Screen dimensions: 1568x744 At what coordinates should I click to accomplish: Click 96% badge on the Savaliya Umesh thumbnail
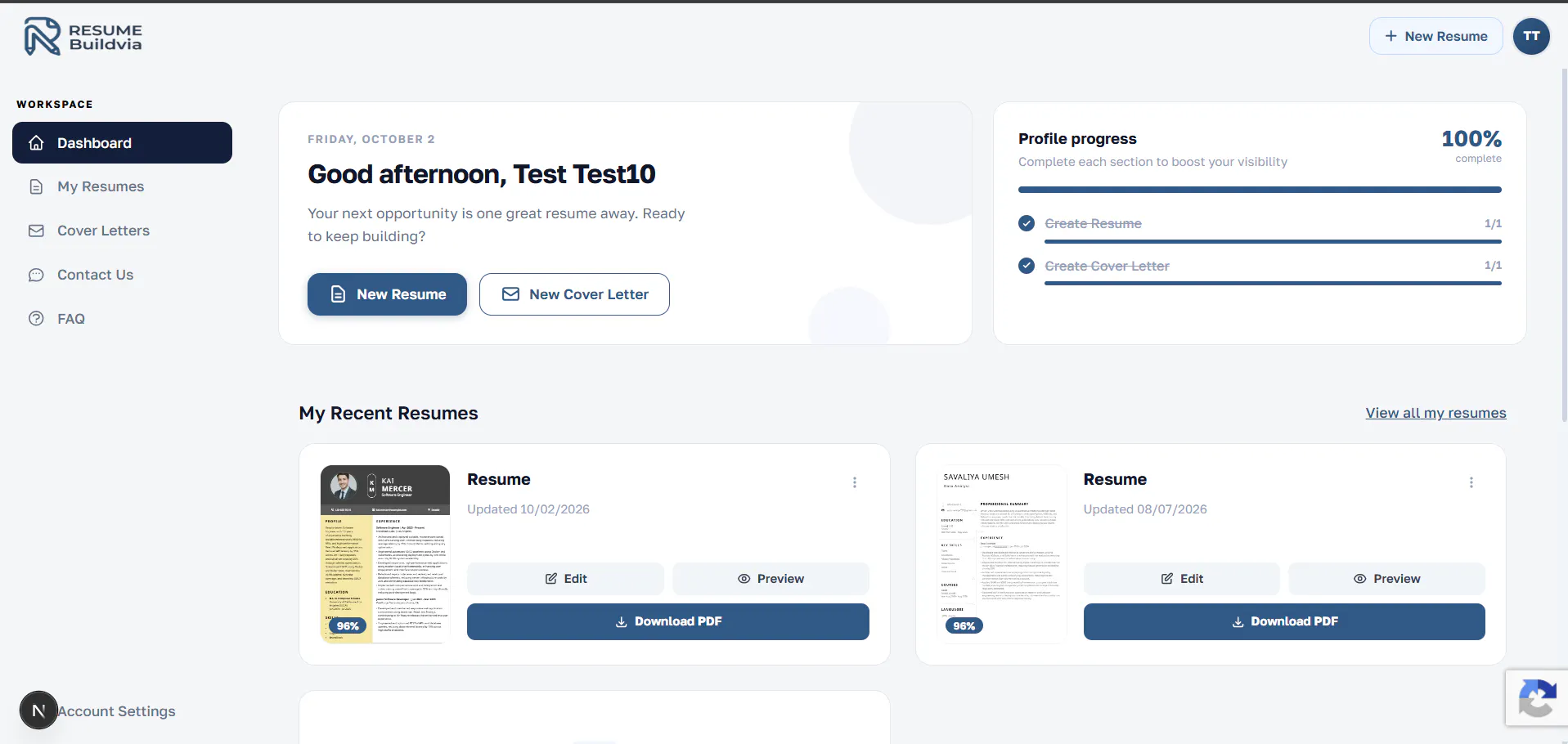click(x=964, y=625)
